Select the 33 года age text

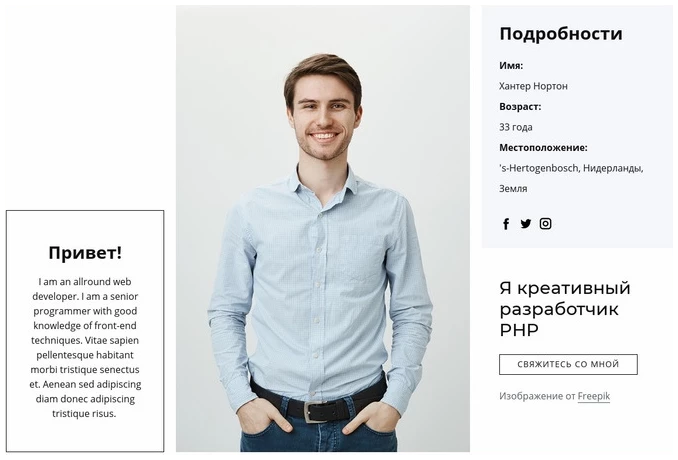tap(516, 127)
